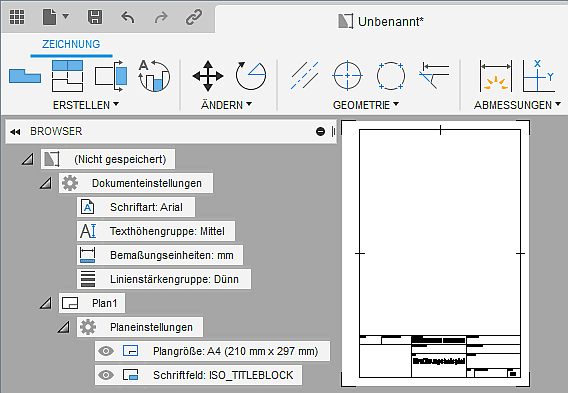Click the gear icon beside Planeinstellungen

pyautogui.click(x=88, y=327)
